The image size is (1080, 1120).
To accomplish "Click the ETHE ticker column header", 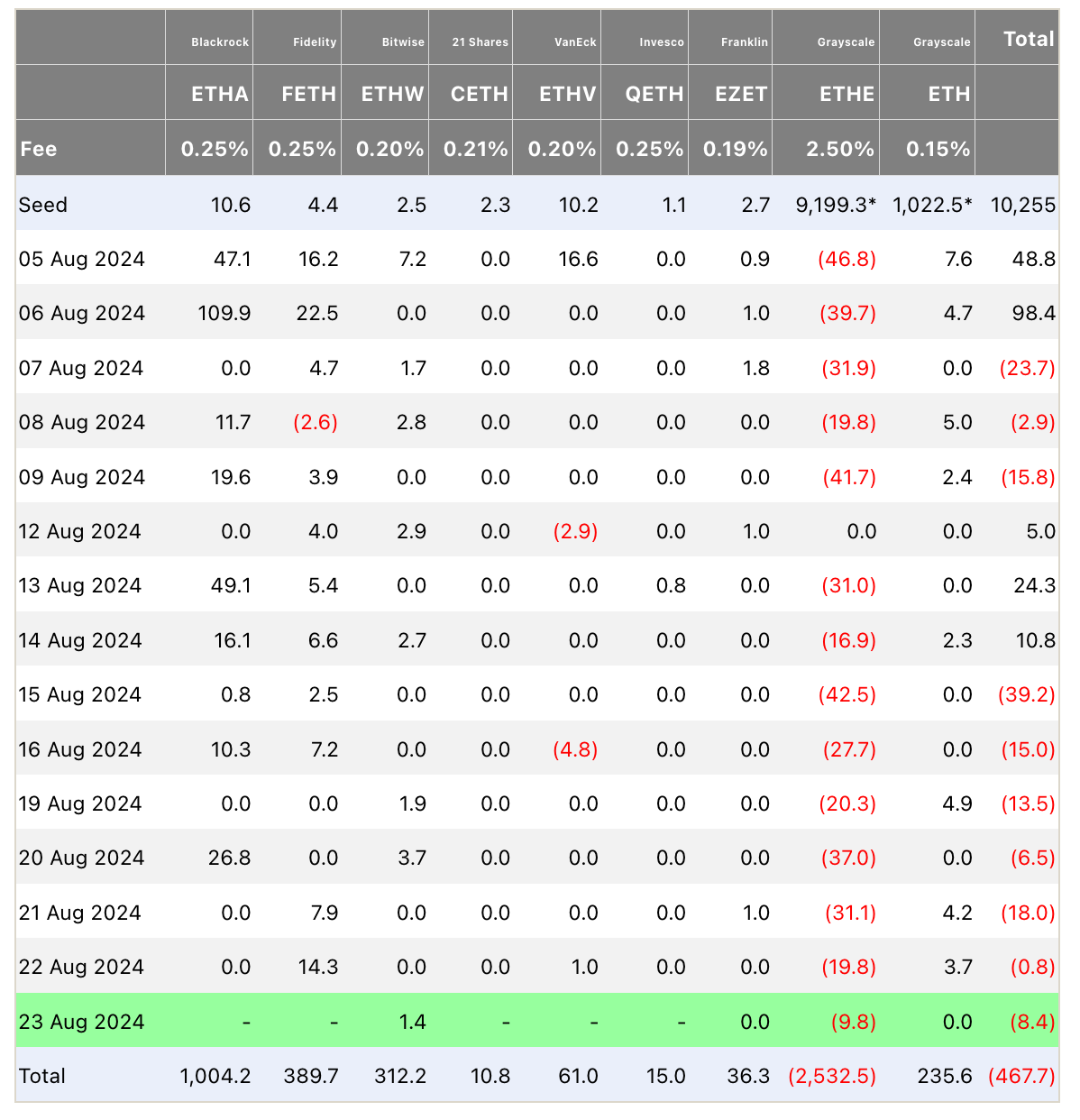I will click(847, 94).
